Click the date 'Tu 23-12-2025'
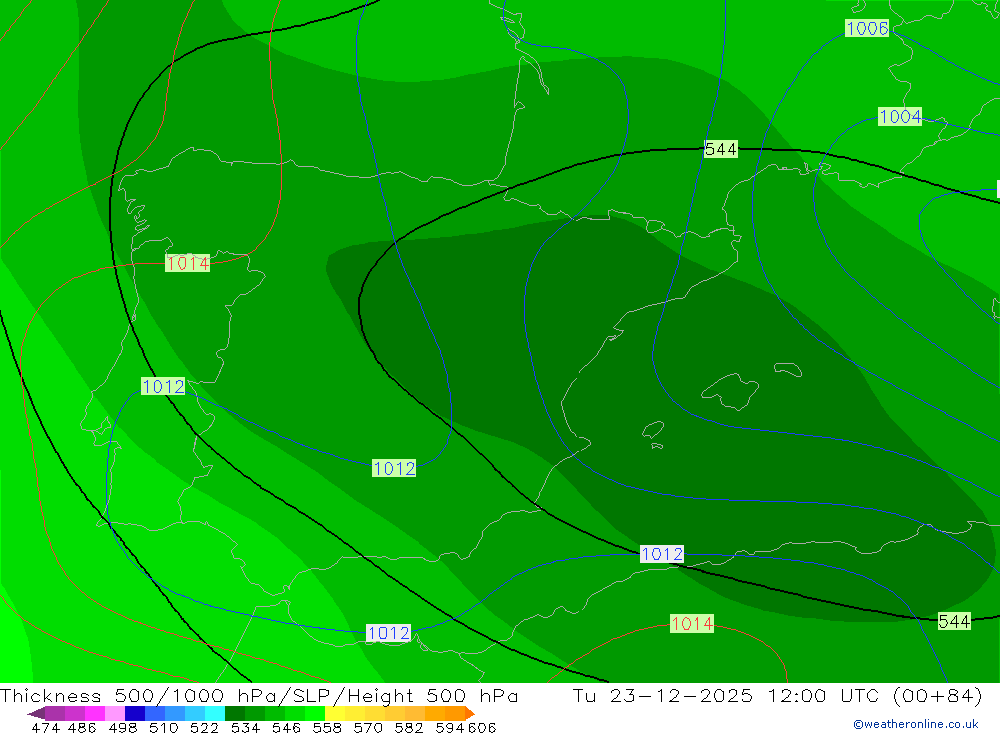This screenshot has width=1000, height=733. [x=663, y=695]
